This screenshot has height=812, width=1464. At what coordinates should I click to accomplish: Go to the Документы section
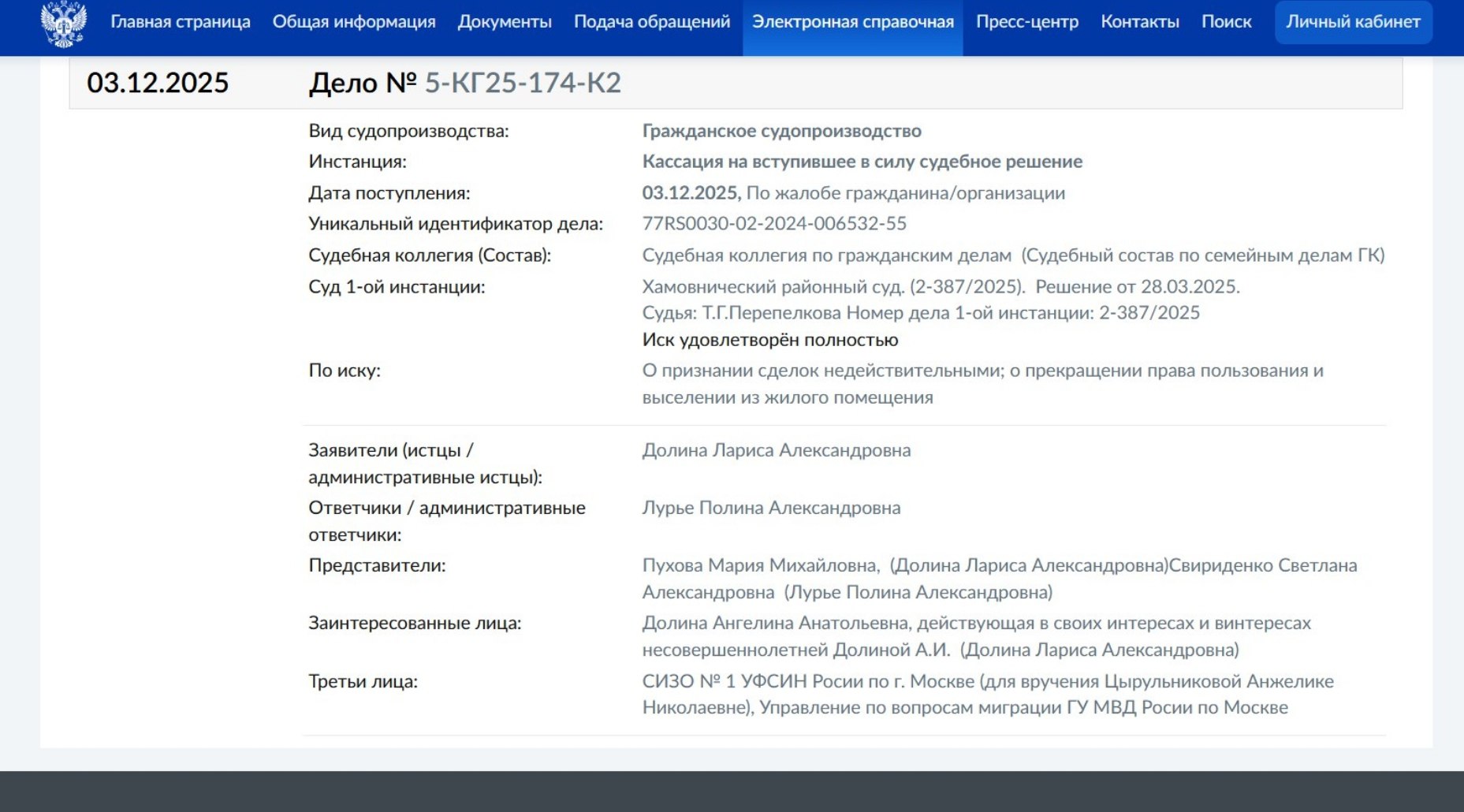click(505, 22)
